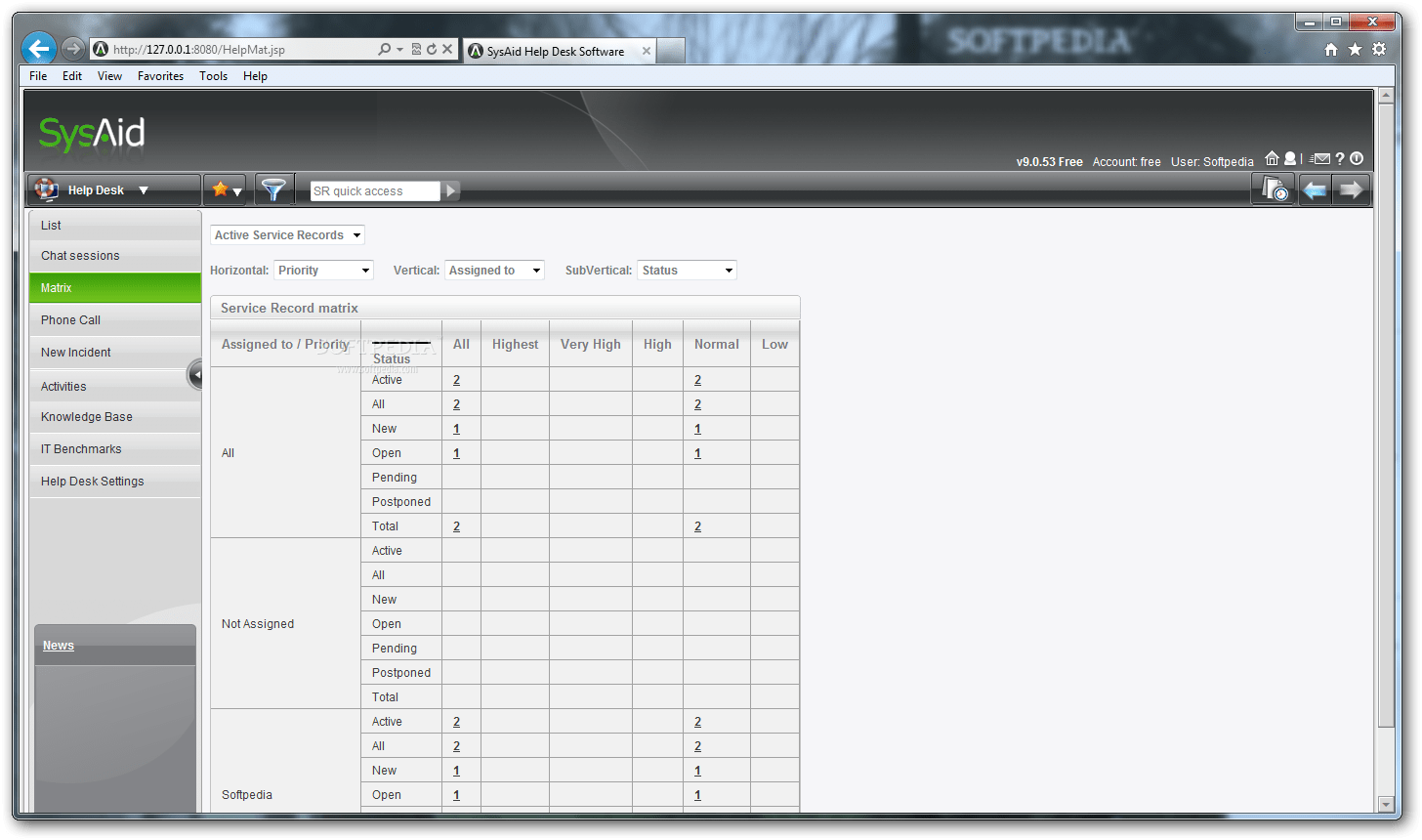Click the power/logout icon at top right

click(x=1357, y=157)
